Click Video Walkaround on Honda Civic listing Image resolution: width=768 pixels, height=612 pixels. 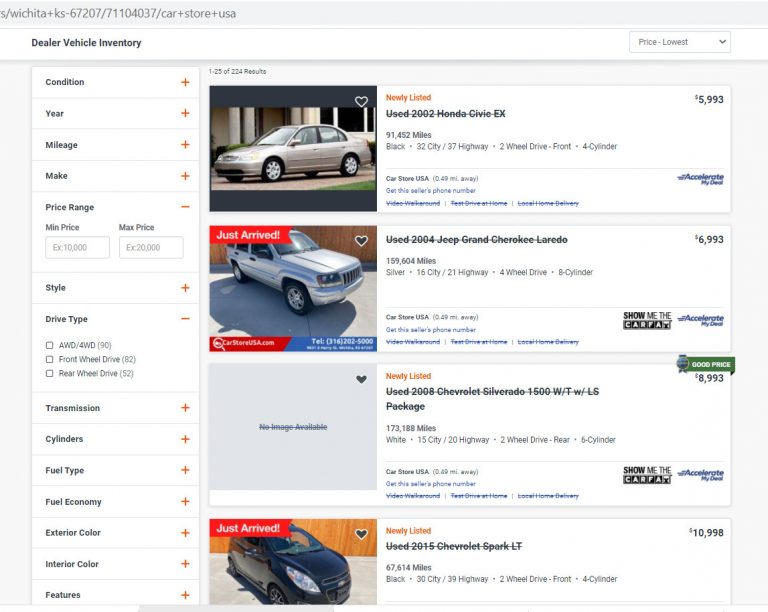413,203
